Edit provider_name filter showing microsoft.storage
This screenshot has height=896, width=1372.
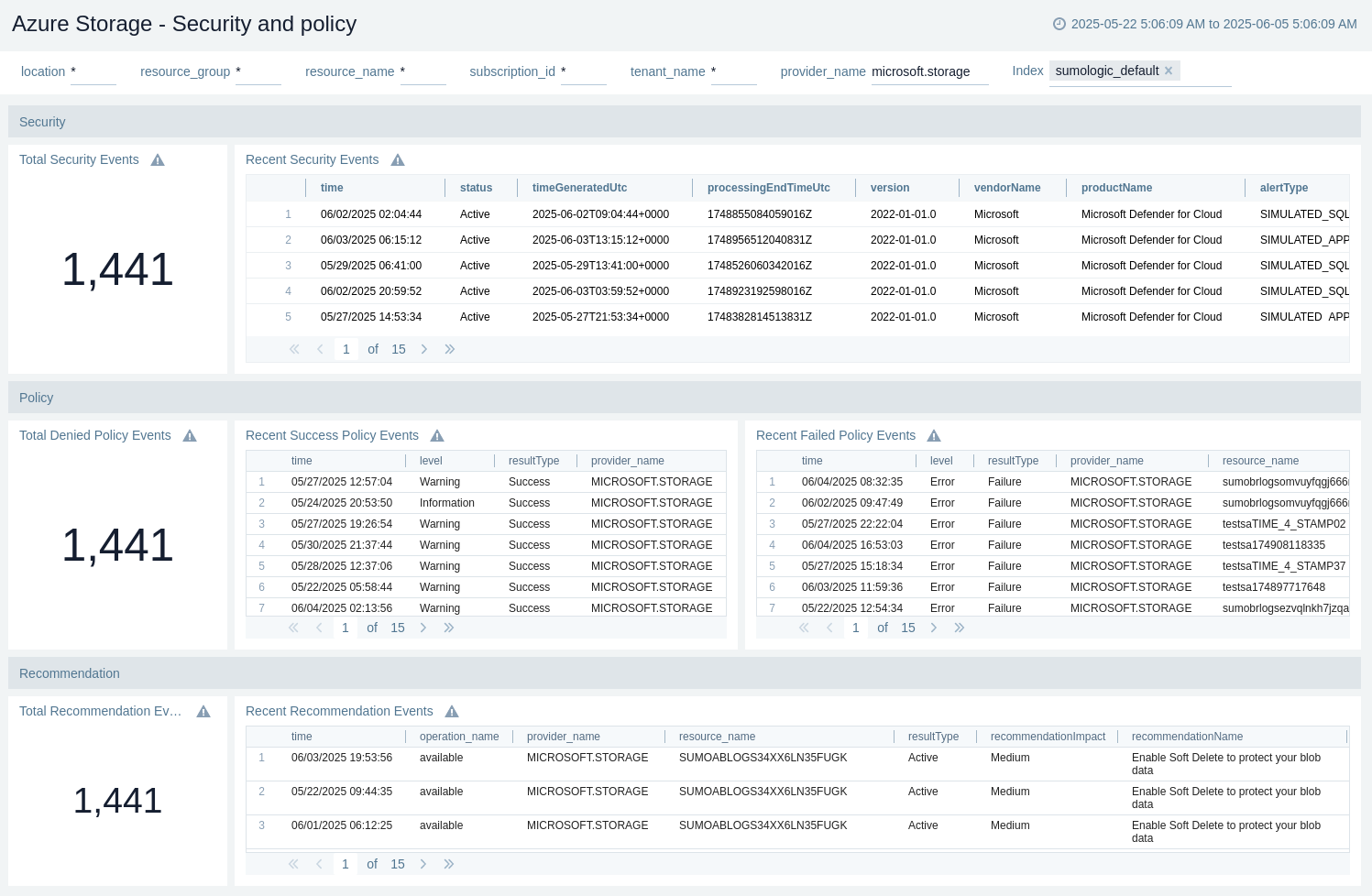(x=929, y=71)
